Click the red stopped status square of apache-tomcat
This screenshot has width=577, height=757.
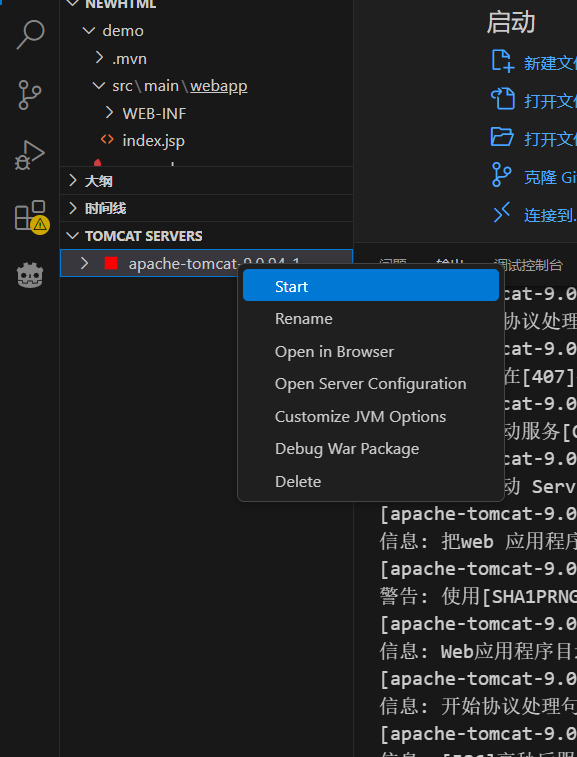111,263
